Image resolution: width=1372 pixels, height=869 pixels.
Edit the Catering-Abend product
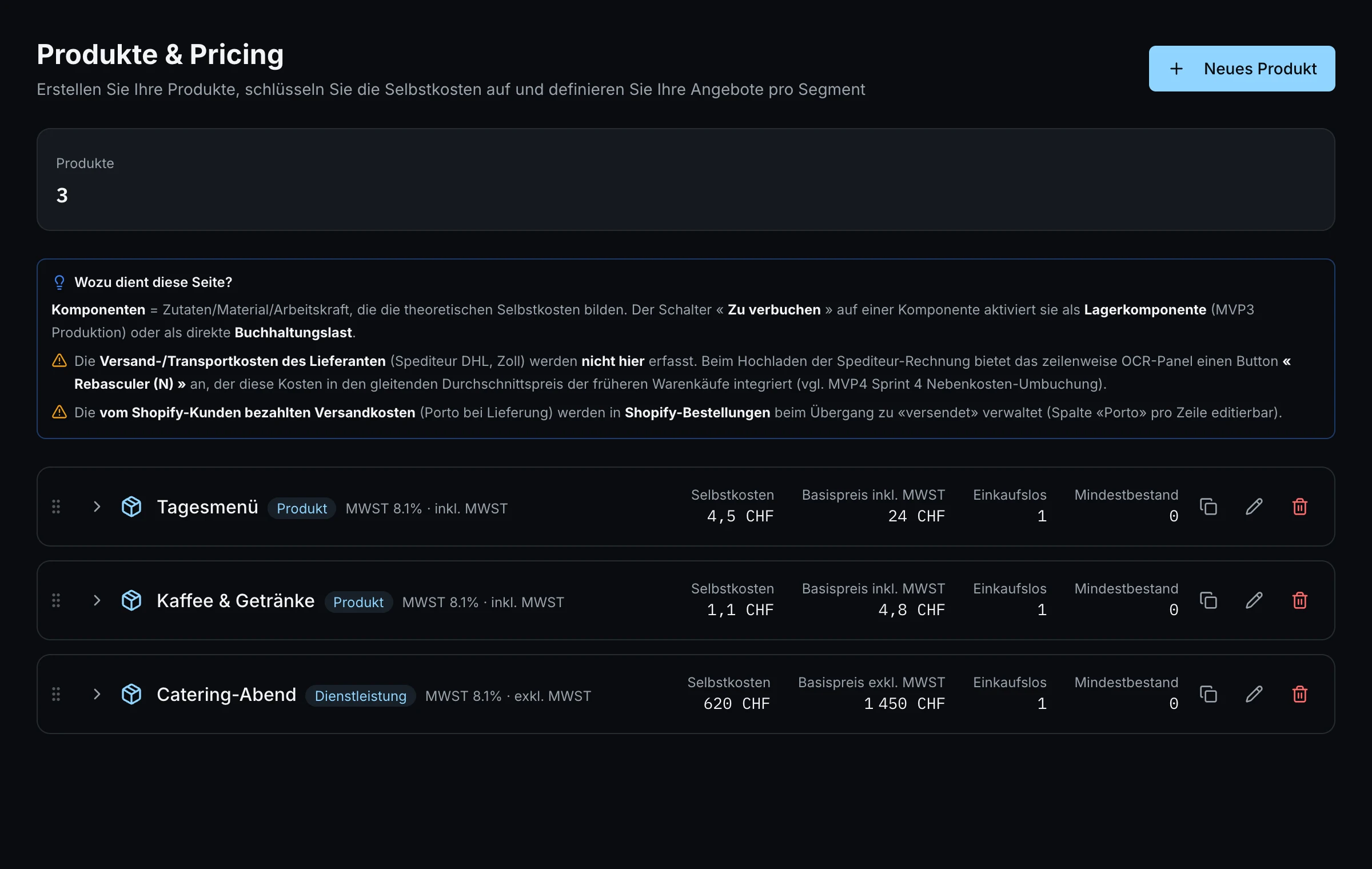(1254, 694)
